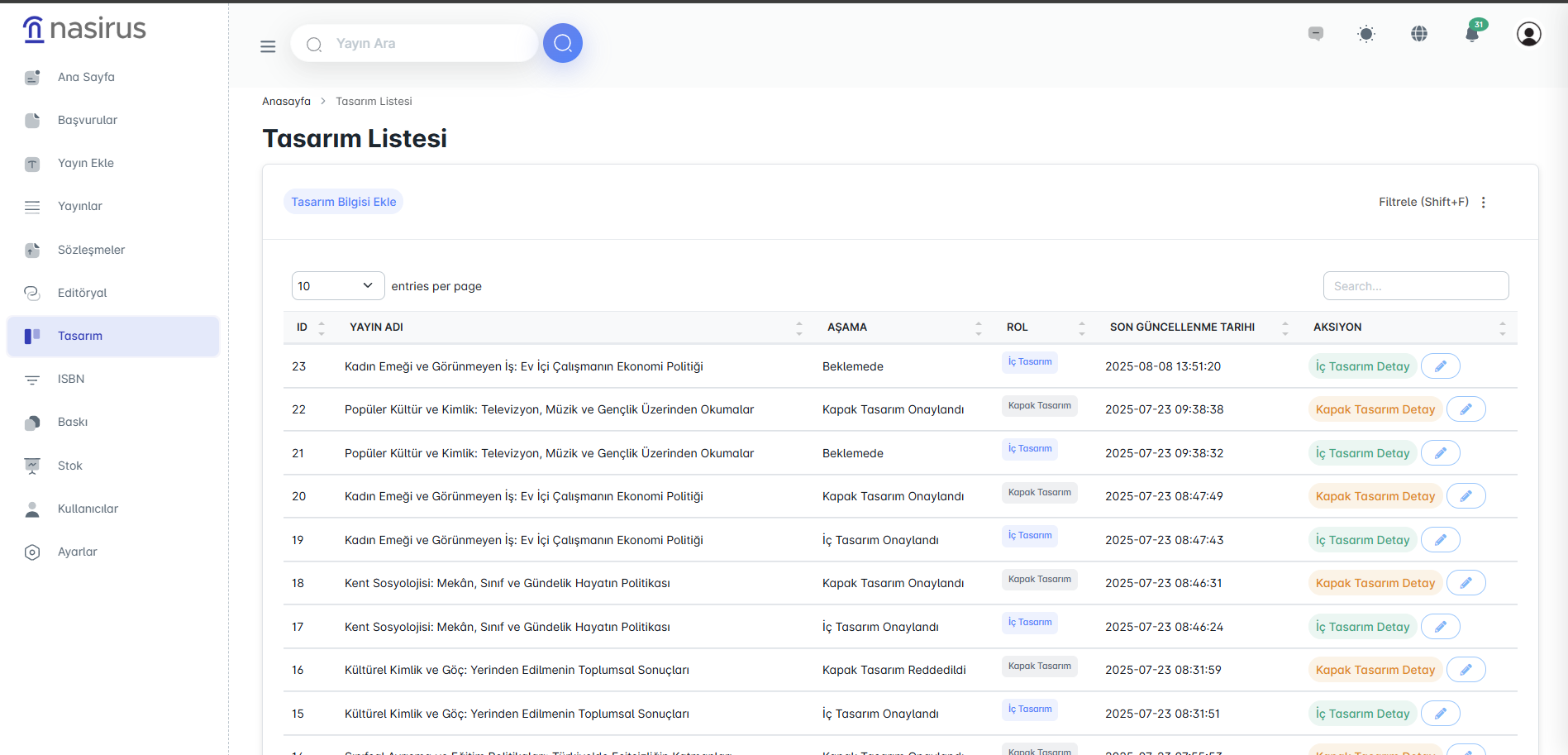Open the language globe icon
This screenshot has height=755, width=1568.
coord(1419,34)
